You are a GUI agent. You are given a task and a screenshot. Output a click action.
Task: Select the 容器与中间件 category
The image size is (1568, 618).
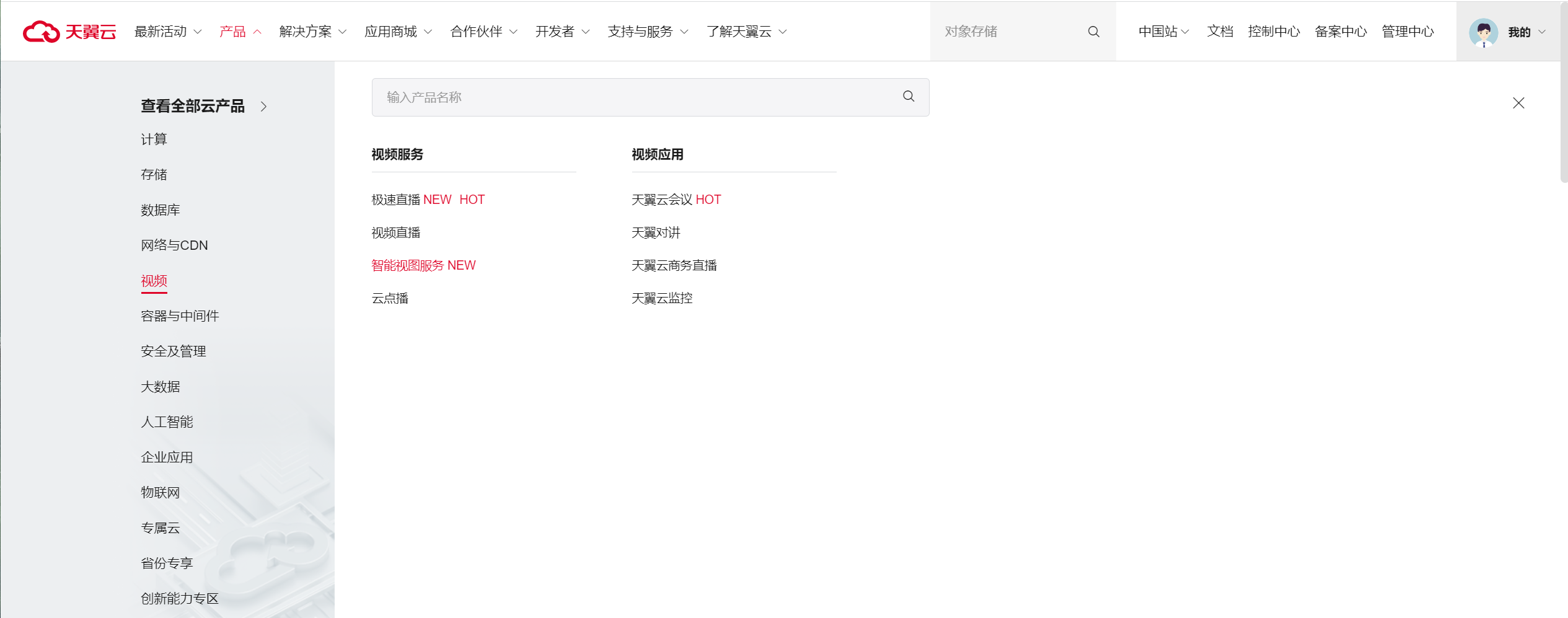click(180, 316)
